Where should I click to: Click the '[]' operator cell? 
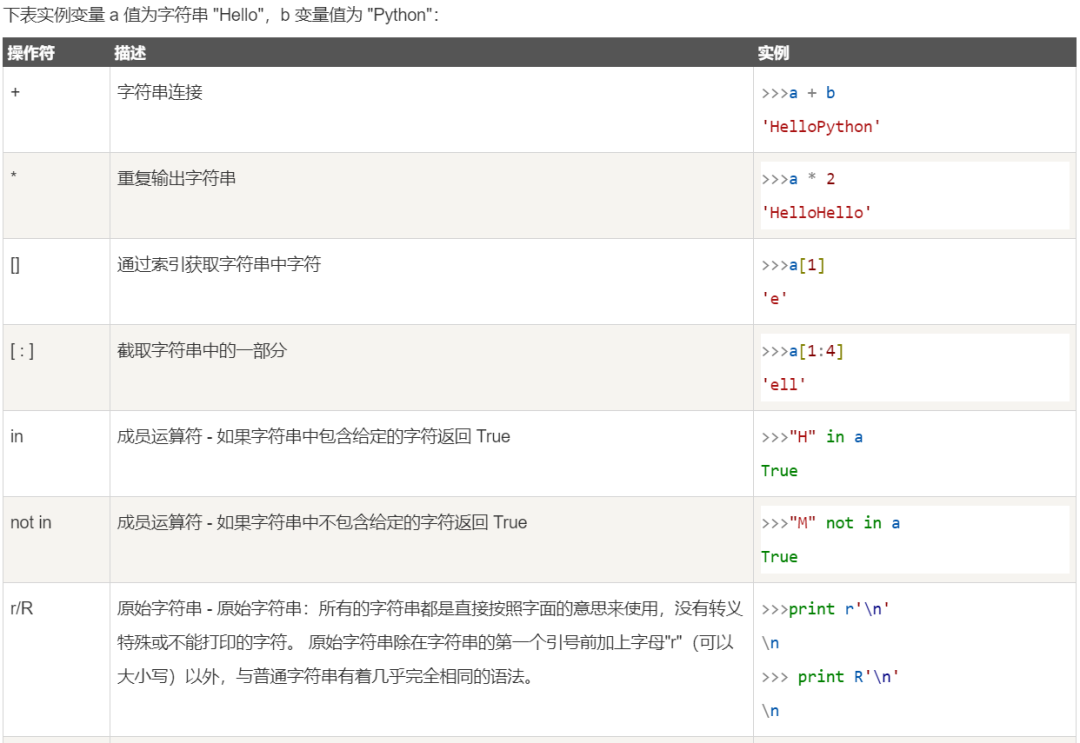(x=15, y=264)
